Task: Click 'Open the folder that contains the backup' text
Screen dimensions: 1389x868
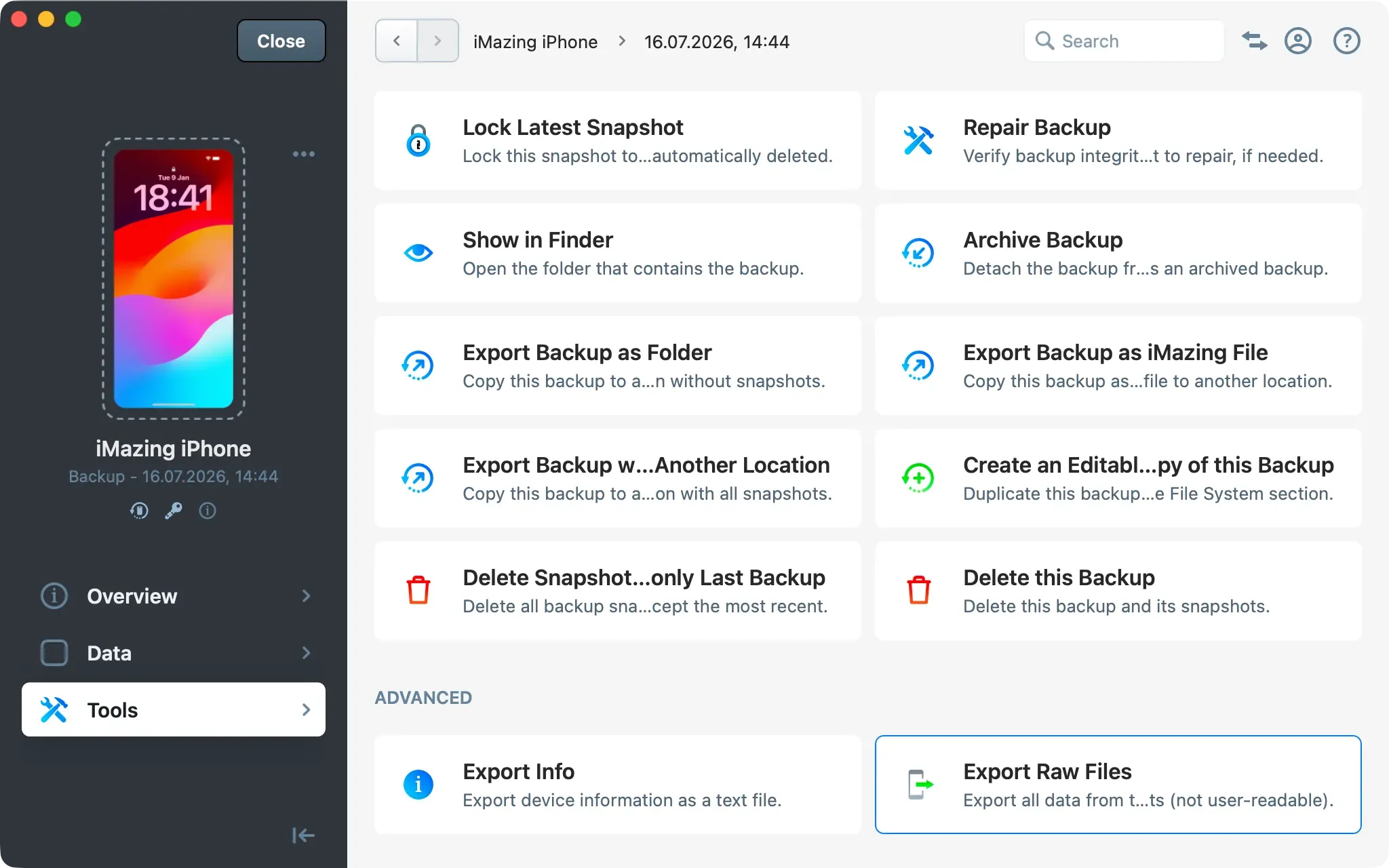Action: (633, 269)
